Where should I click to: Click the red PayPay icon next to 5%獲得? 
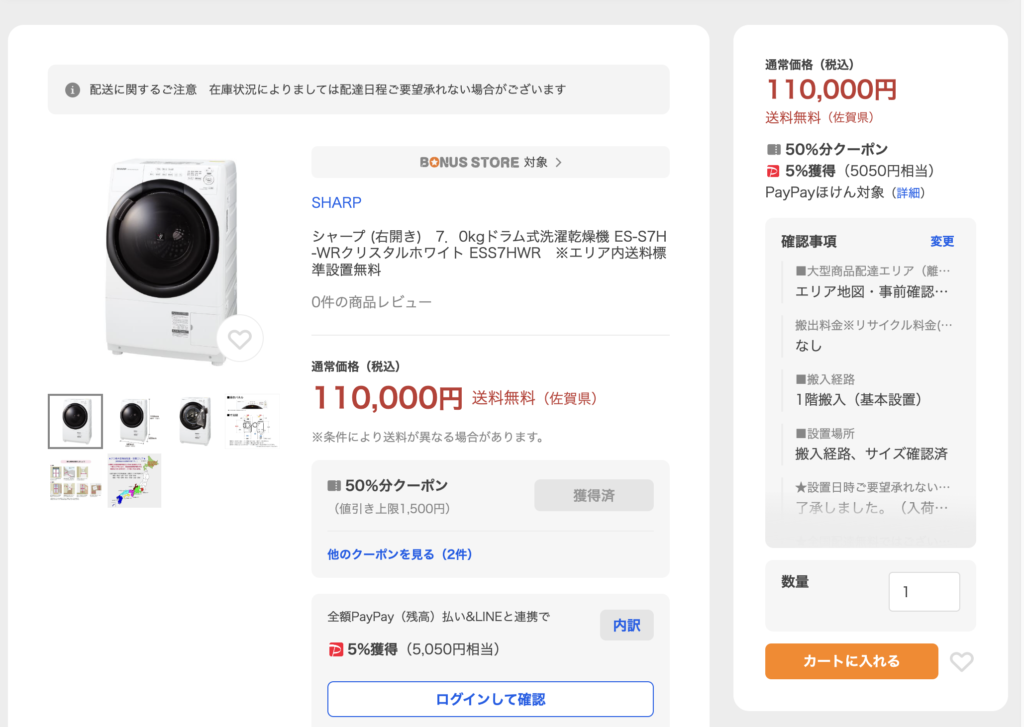[335, 650]
